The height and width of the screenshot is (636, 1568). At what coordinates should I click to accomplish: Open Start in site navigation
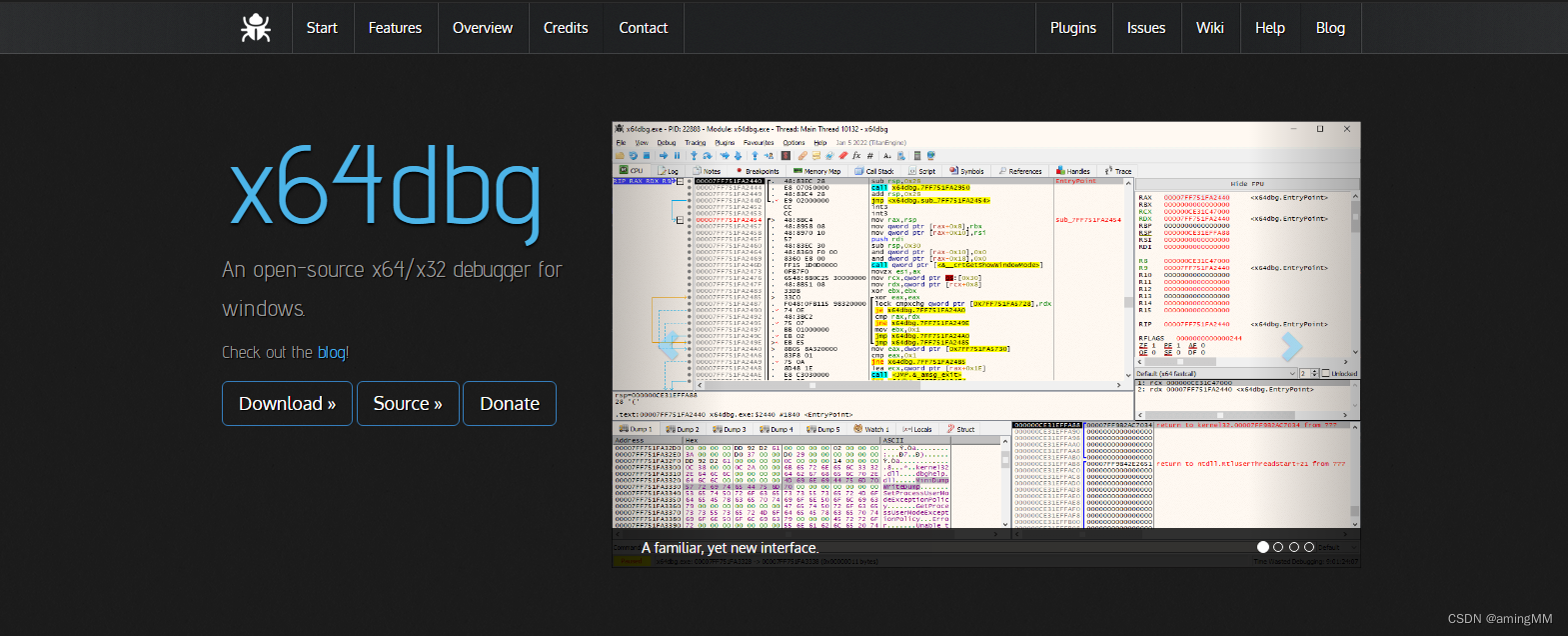click(x=322, y=27)
